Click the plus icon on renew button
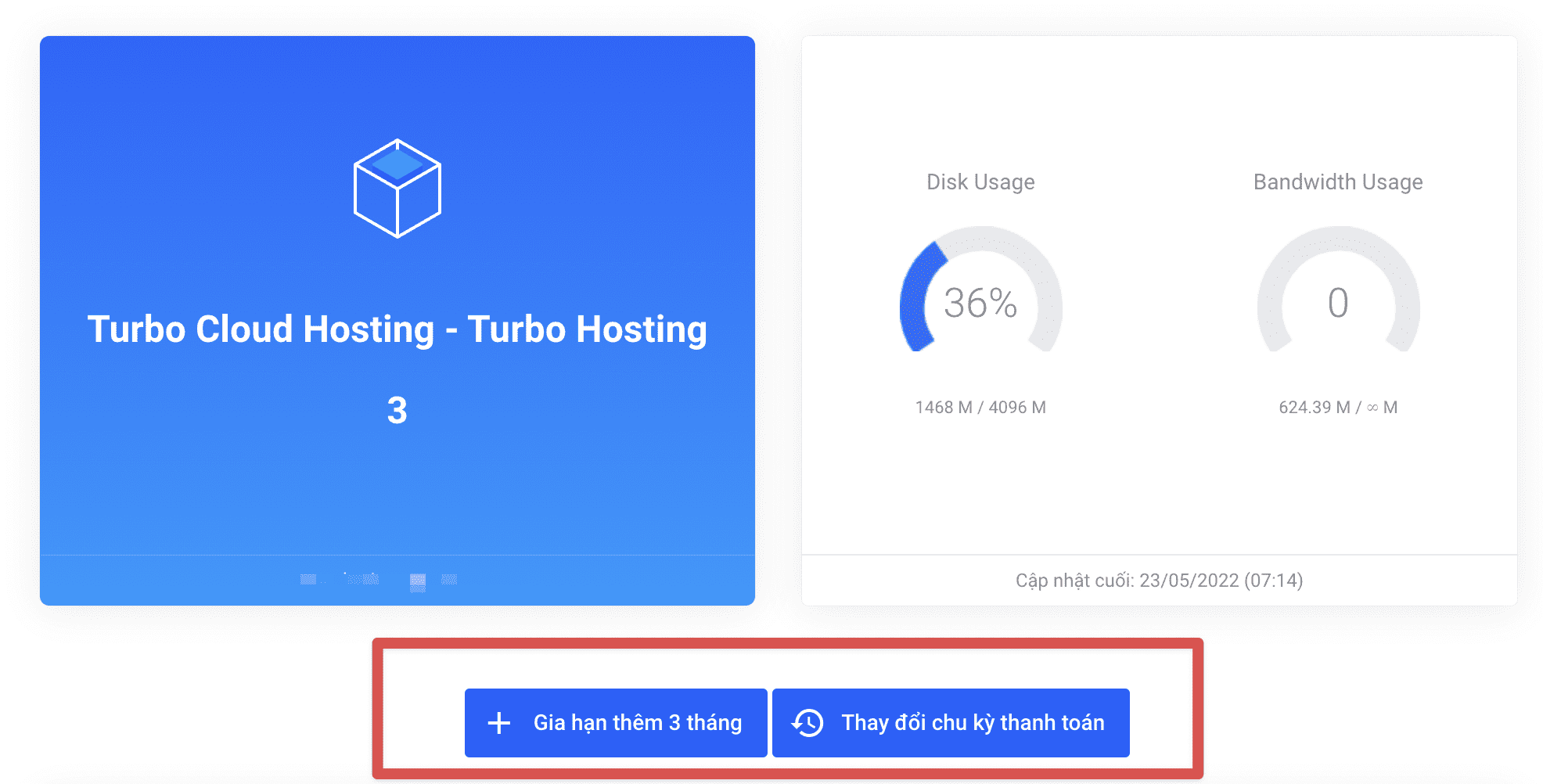Screen dimensions: 1543x784 (x=498, y=723)
